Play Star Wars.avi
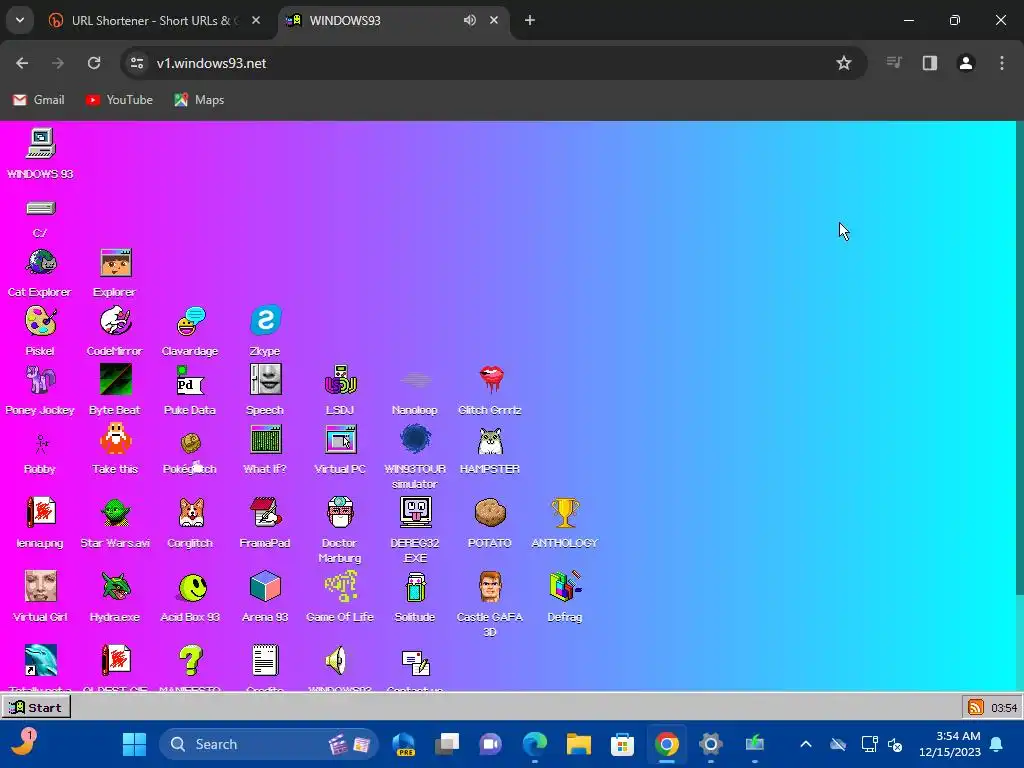Screen dimensions: 1024x768 pyautogui.click(x=116, y=513)
